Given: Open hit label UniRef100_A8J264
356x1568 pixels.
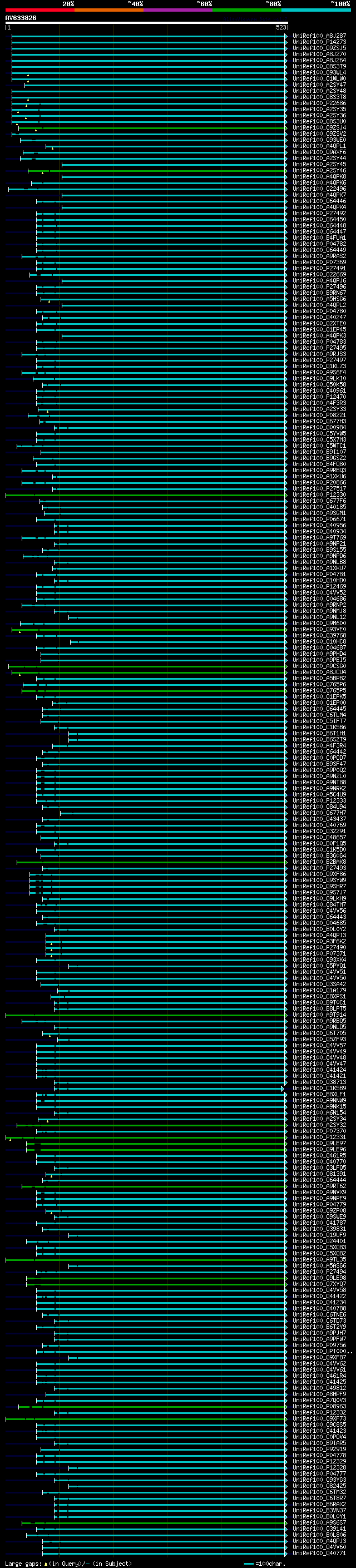Looking at the screenshot, I should pos(319,60).
